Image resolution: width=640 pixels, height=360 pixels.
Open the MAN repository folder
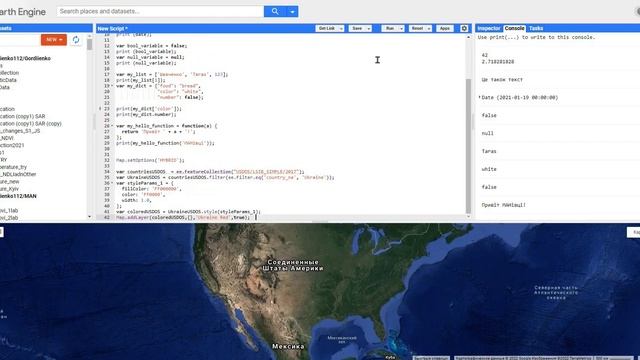point(18,196)
